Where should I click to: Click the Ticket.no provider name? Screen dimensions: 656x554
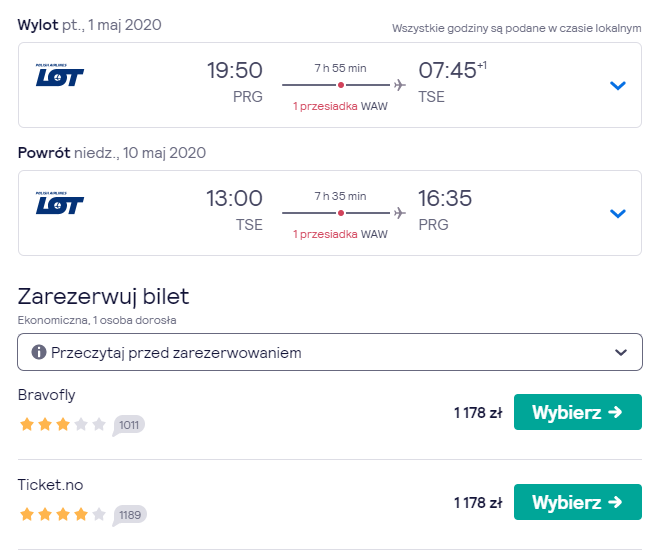50,485
